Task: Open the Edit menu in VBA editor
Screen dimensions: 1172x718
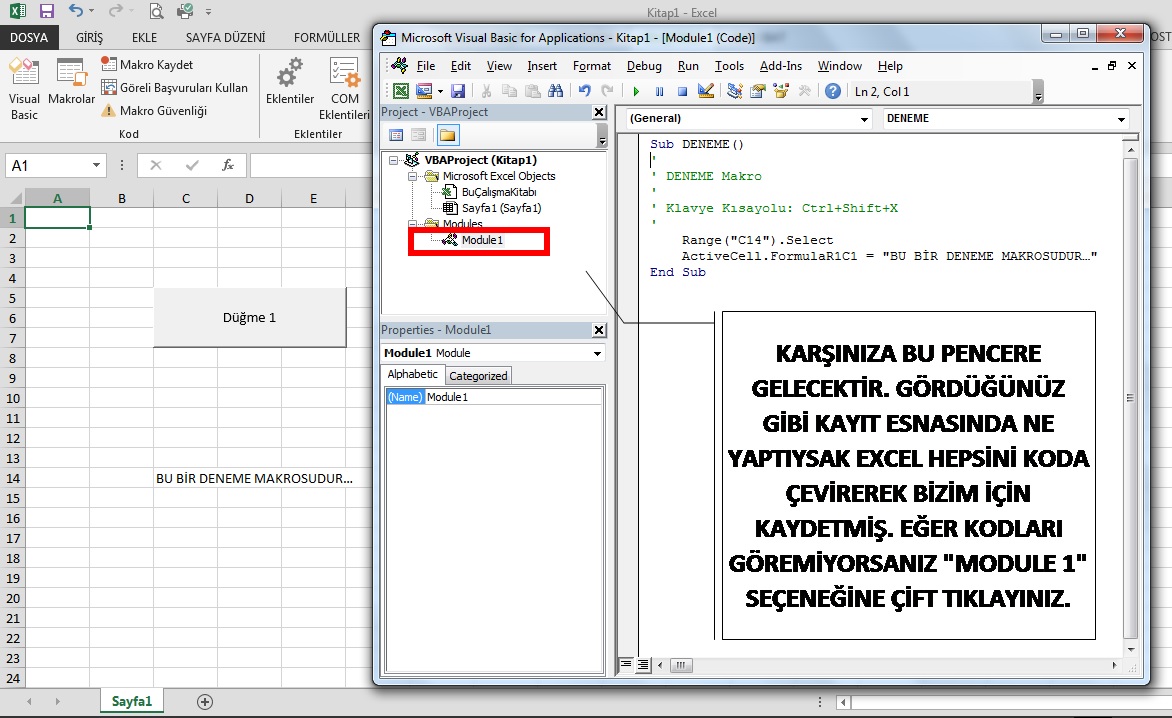Action: tap(460, 66)
